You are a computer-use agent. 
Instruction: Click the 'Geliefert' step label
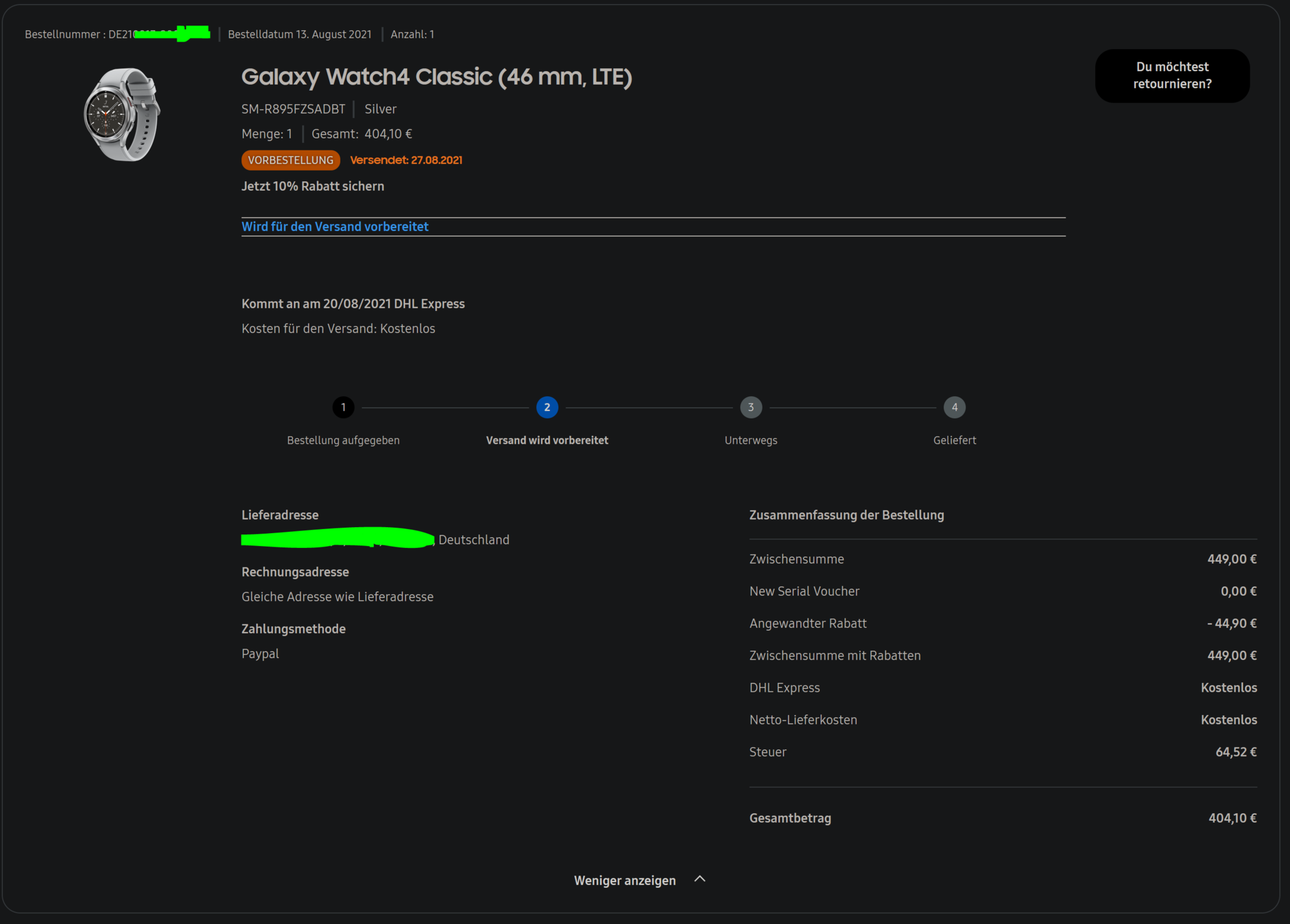(955, 441)
